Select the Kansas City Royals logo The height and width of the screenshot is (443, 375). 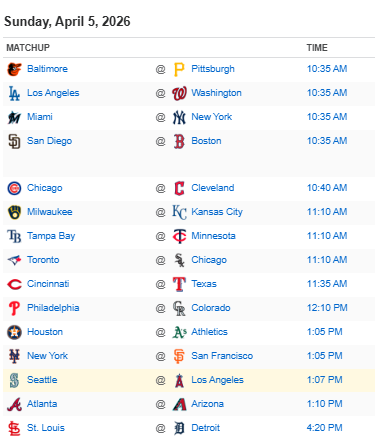[179, 212]
